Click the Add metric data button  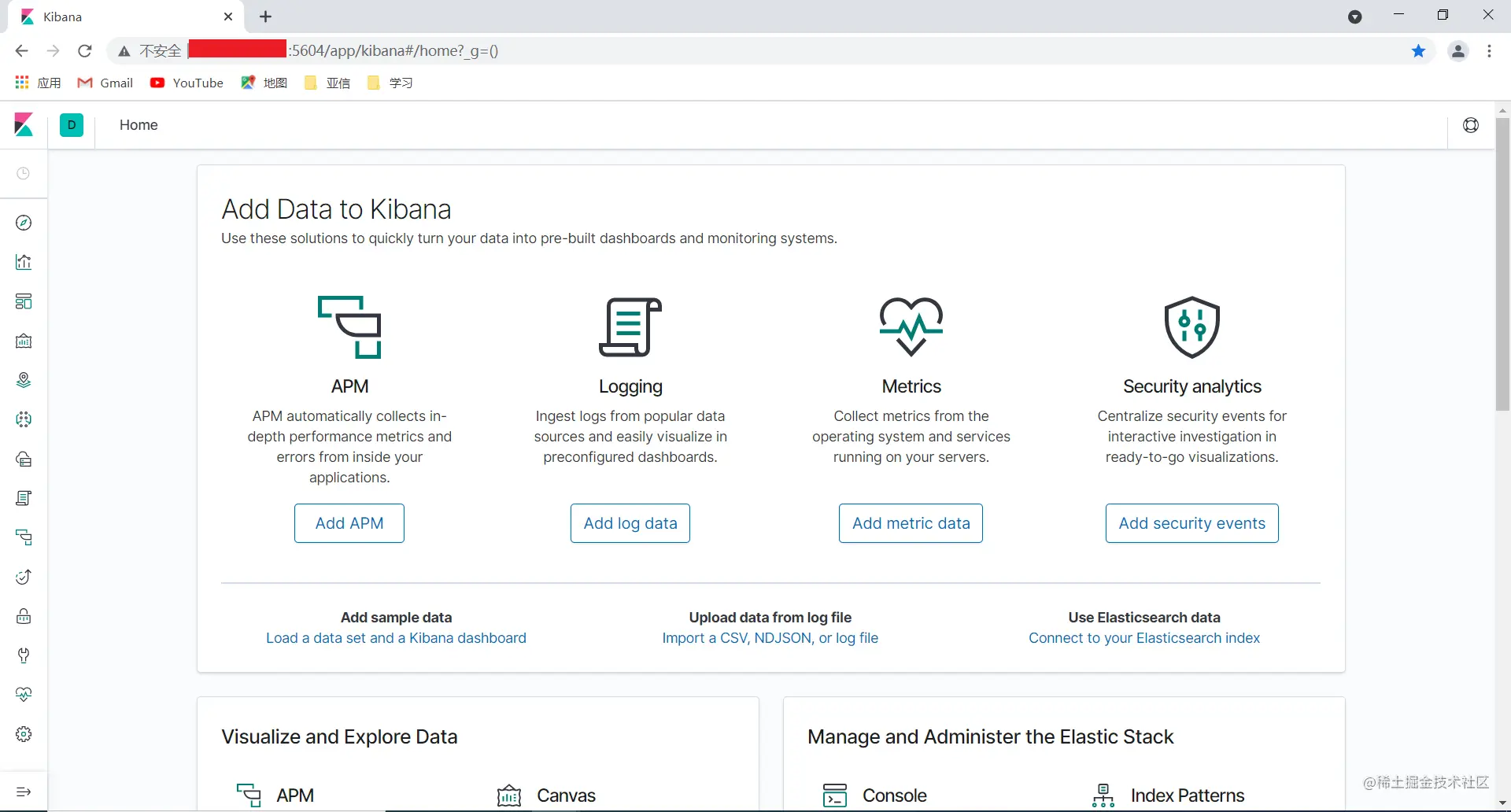(911, 523)
